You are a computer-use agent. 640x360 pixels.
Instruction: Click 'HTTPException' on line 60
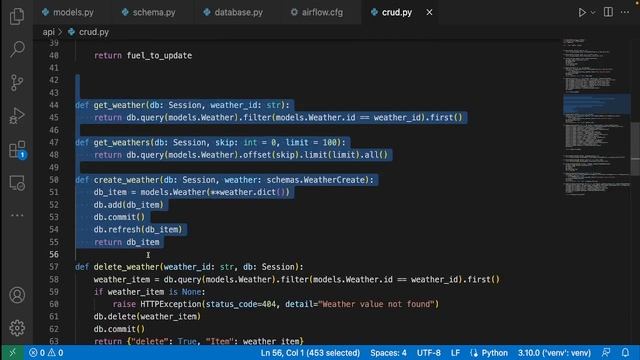(171, 304)
